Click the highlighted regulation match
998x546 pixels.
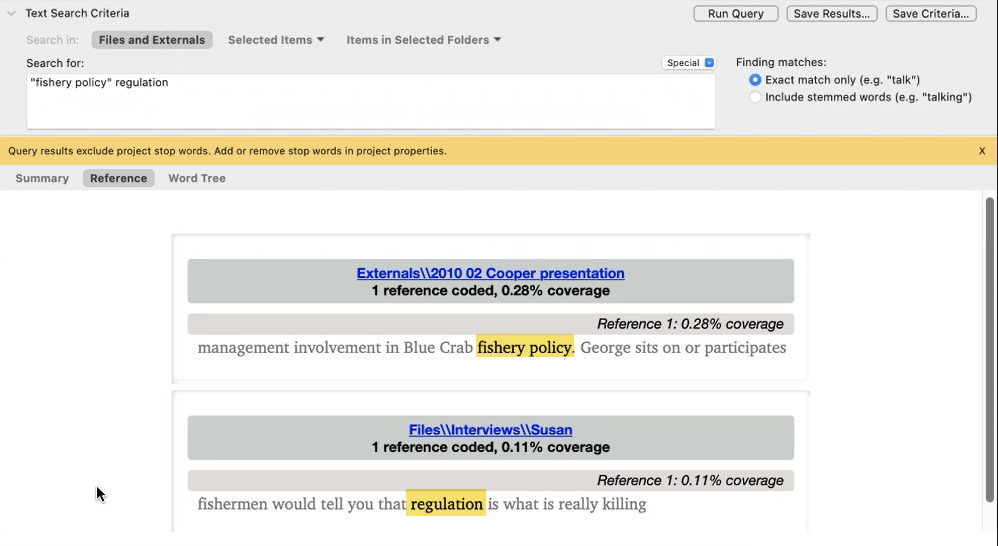446,504
